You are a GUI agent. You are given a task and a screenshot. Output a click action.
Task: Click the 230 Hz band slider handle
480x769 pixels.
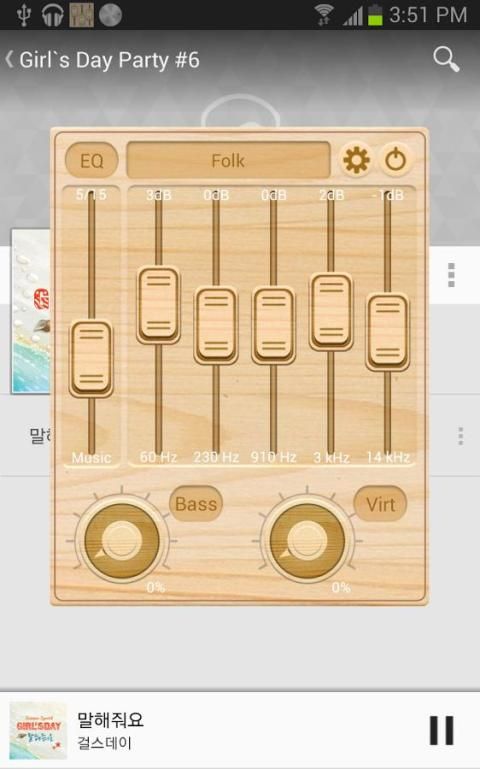(216, 326)
